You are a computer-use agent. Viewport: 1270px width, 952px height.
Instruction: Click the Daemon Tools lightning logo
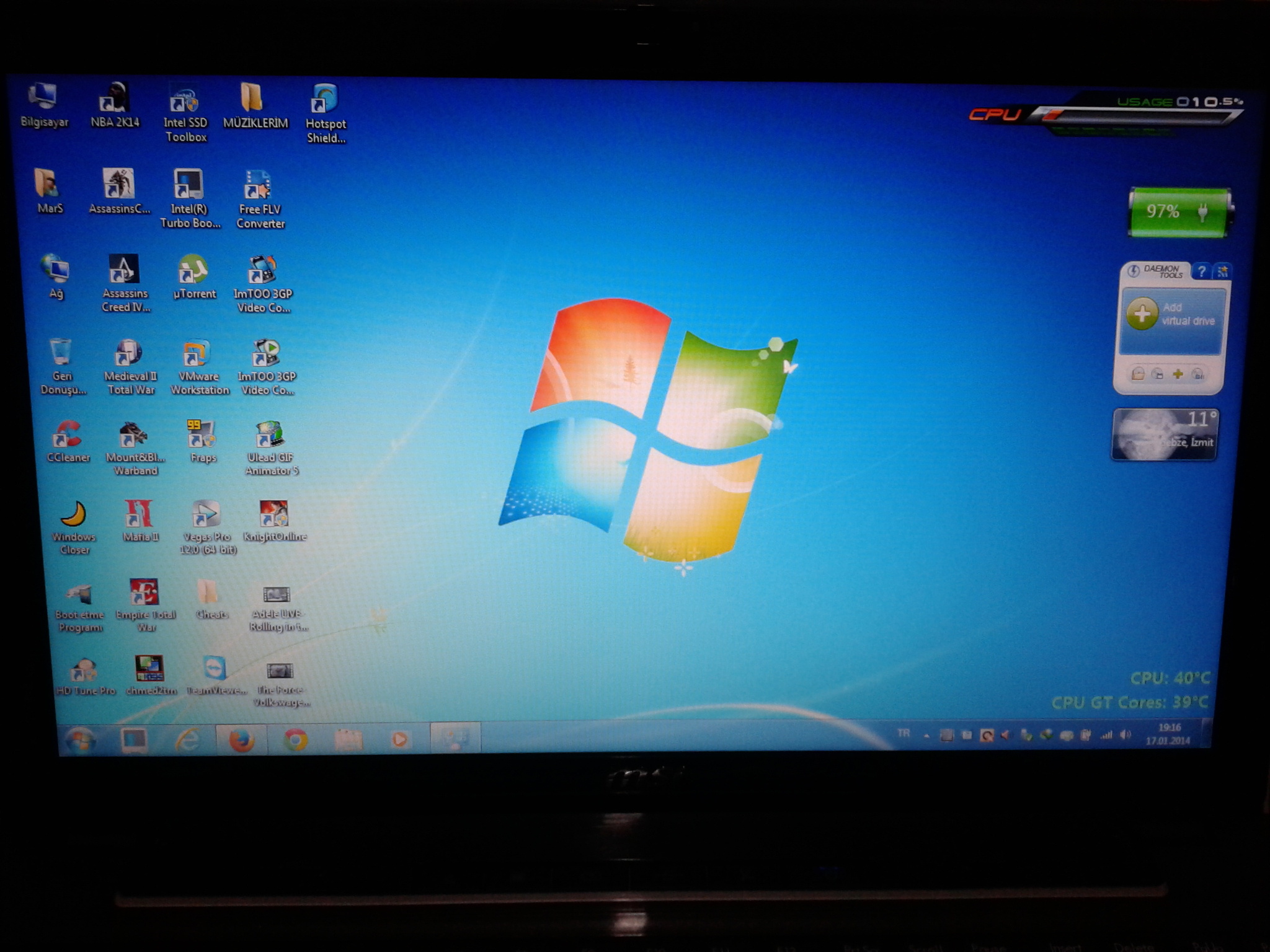pyautogui.click(x=1134, y=271)
